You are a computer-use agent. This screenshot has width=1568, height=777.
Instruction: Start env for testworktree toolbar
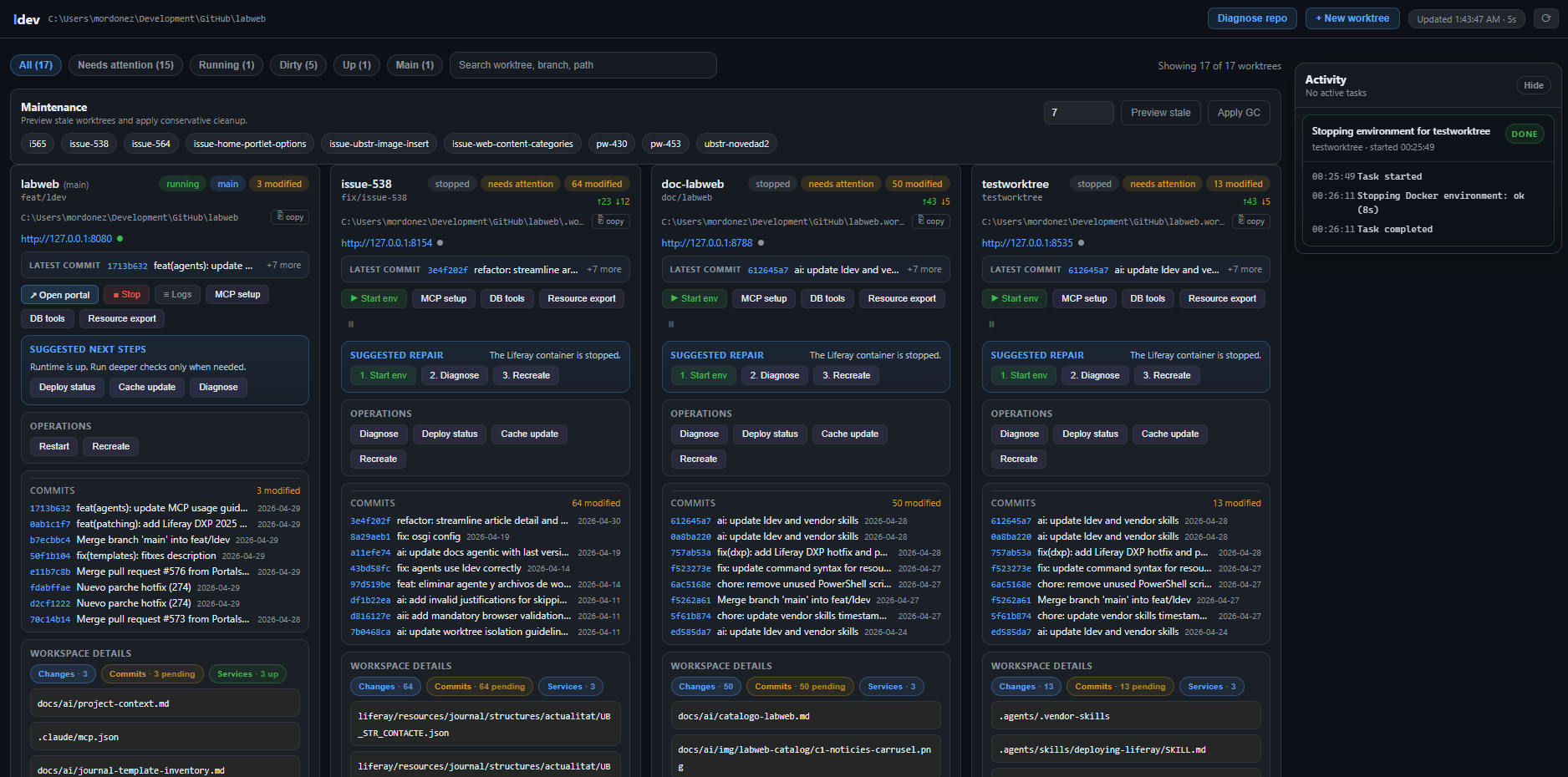[1014, 298]
